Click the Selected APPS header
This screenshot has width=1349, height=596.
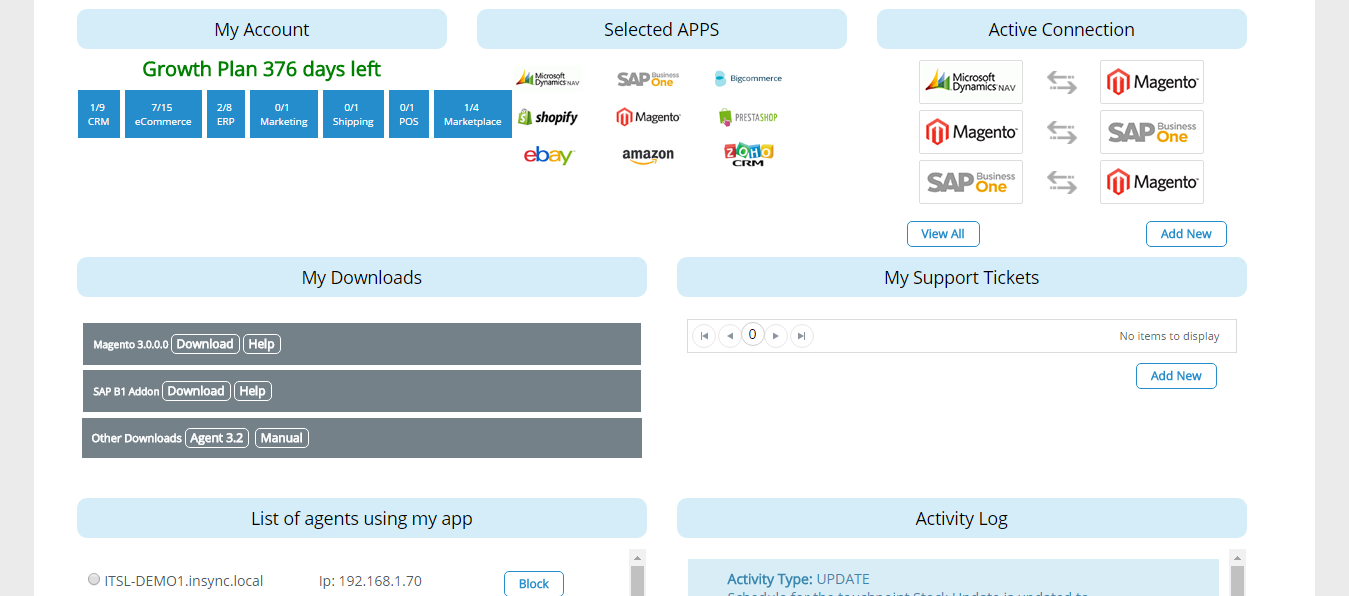click(662, 29)
